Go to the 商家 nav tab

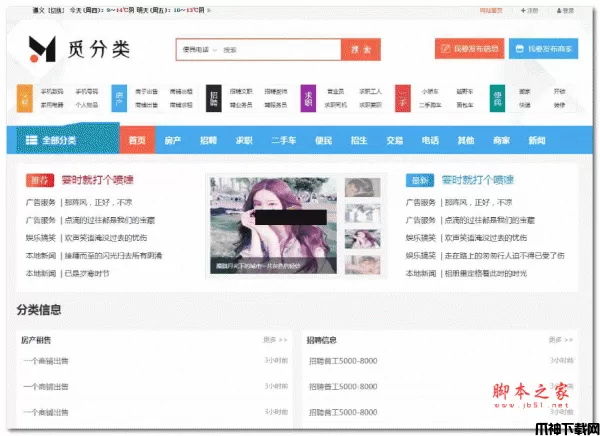501,140
